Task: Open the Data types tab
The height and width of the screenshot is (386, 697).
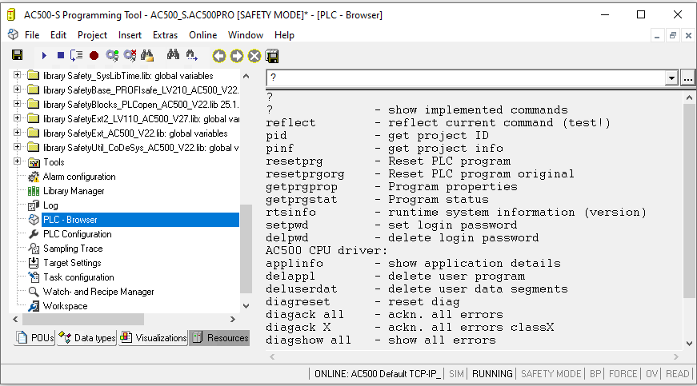Action: [87, 338]
